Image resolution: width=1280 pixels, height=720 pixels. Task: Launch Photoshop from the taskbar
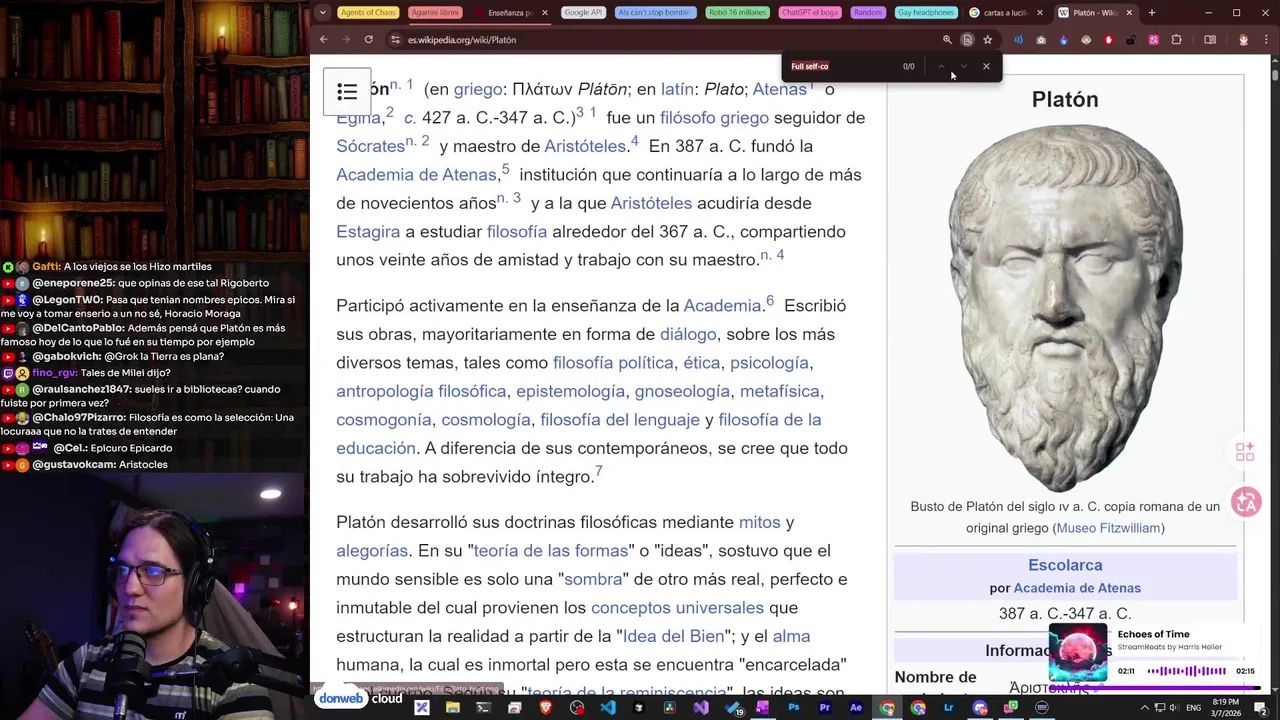[795, 708]
